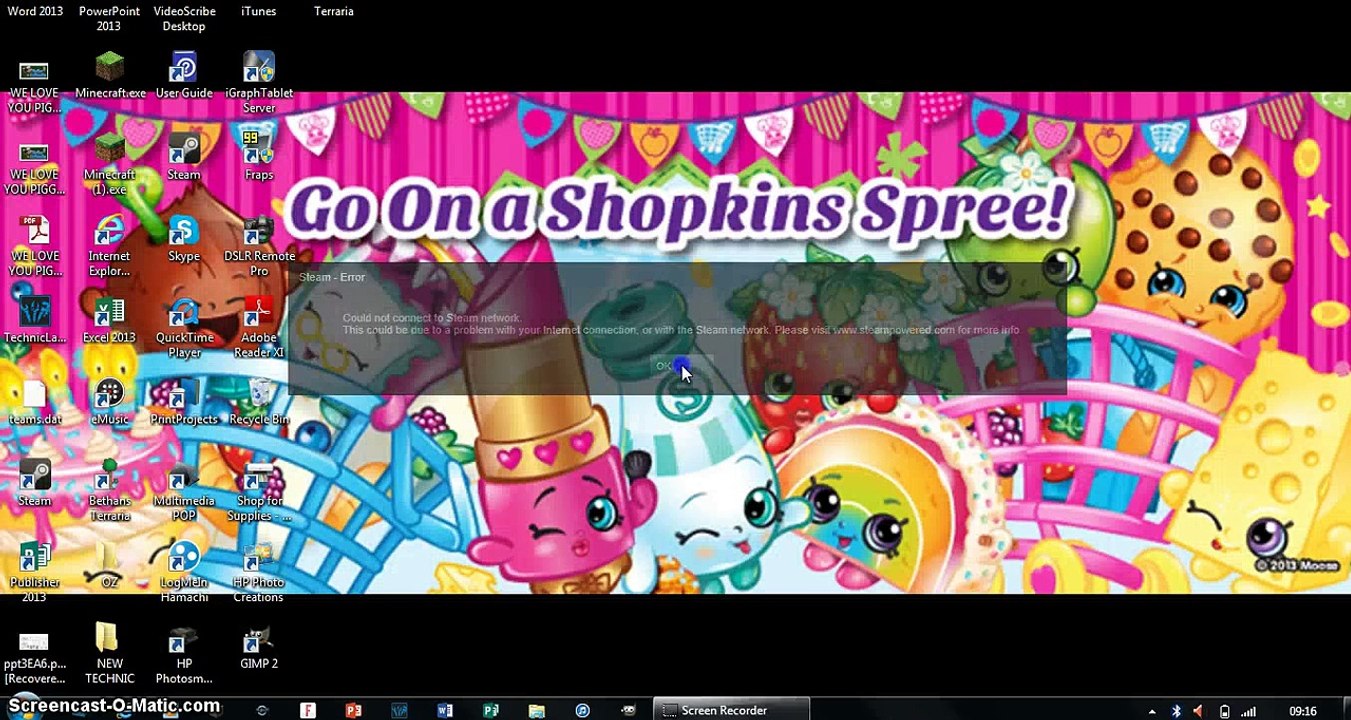The height and width of the screenshot is (720, 1351).
Task: Show hidden system tray icons
Action: [1153, 712]
